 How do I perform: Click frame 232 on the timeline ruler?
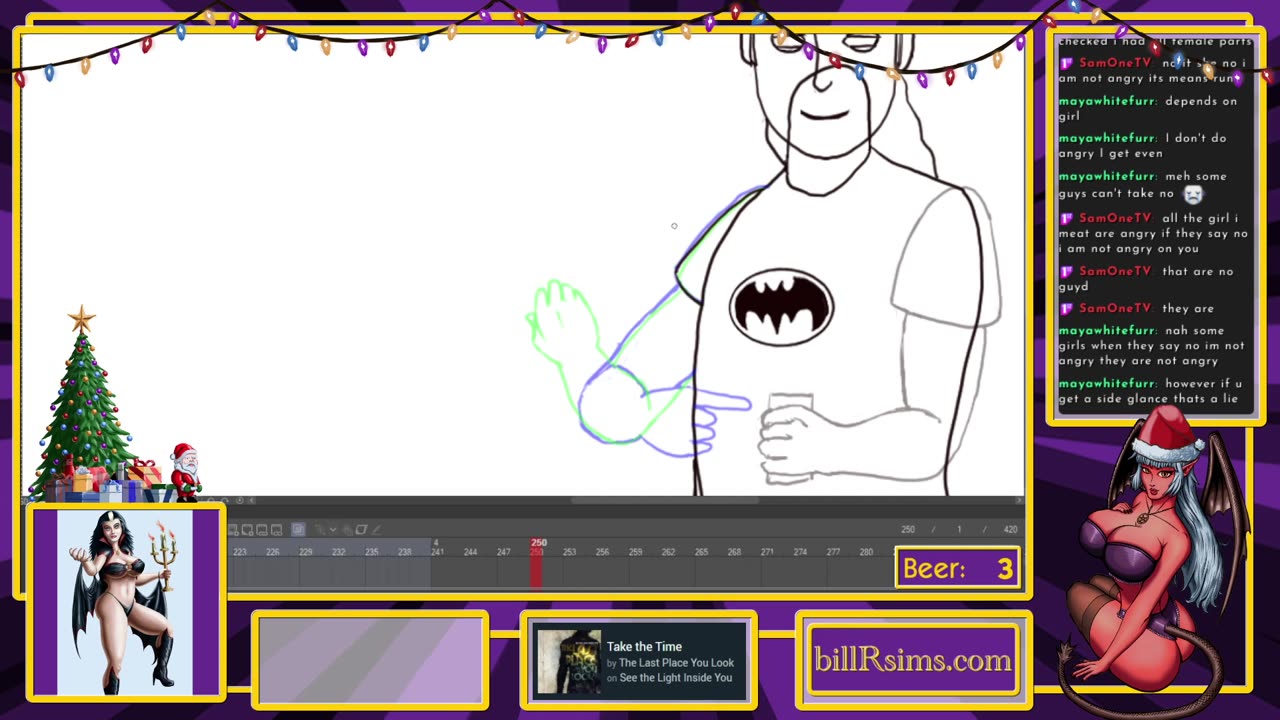pos(338,552)
